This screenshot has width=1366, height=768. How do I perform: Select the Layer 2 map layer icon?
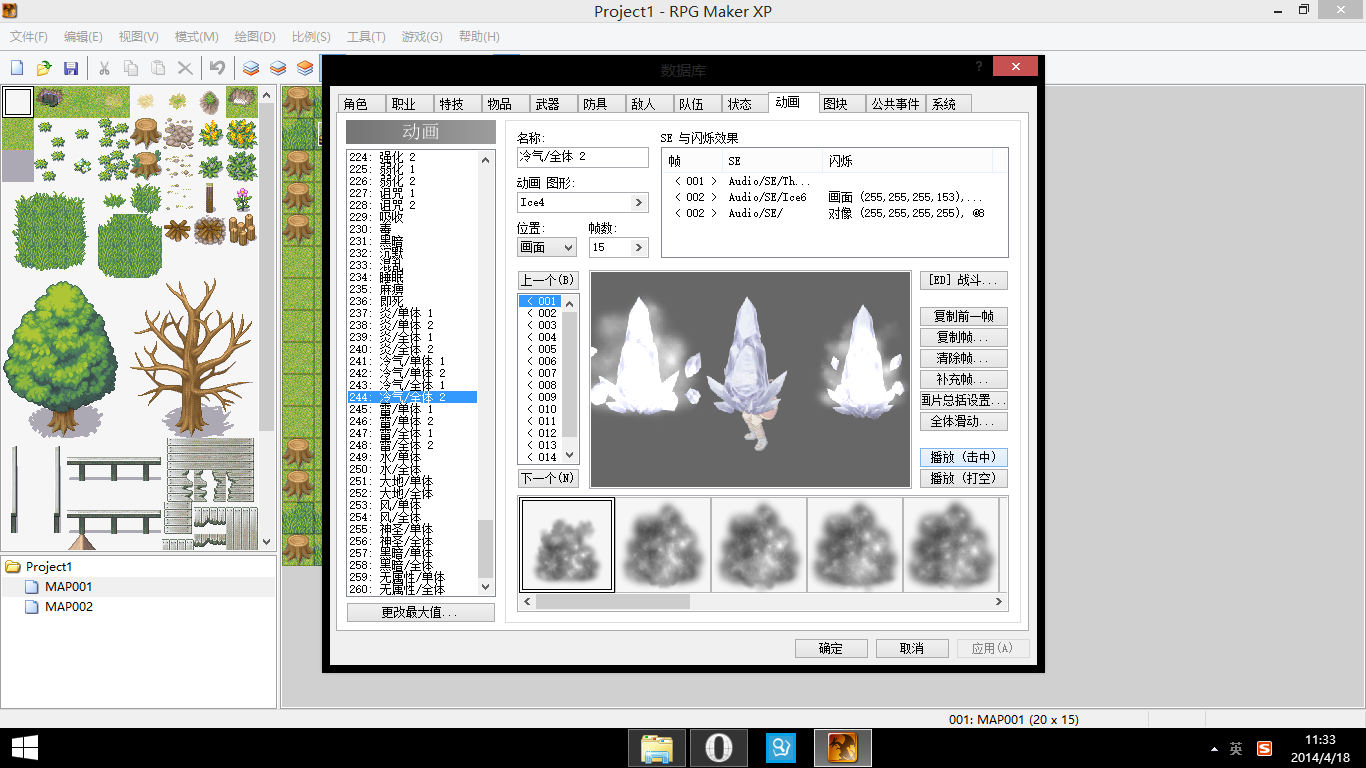[278, 68]
